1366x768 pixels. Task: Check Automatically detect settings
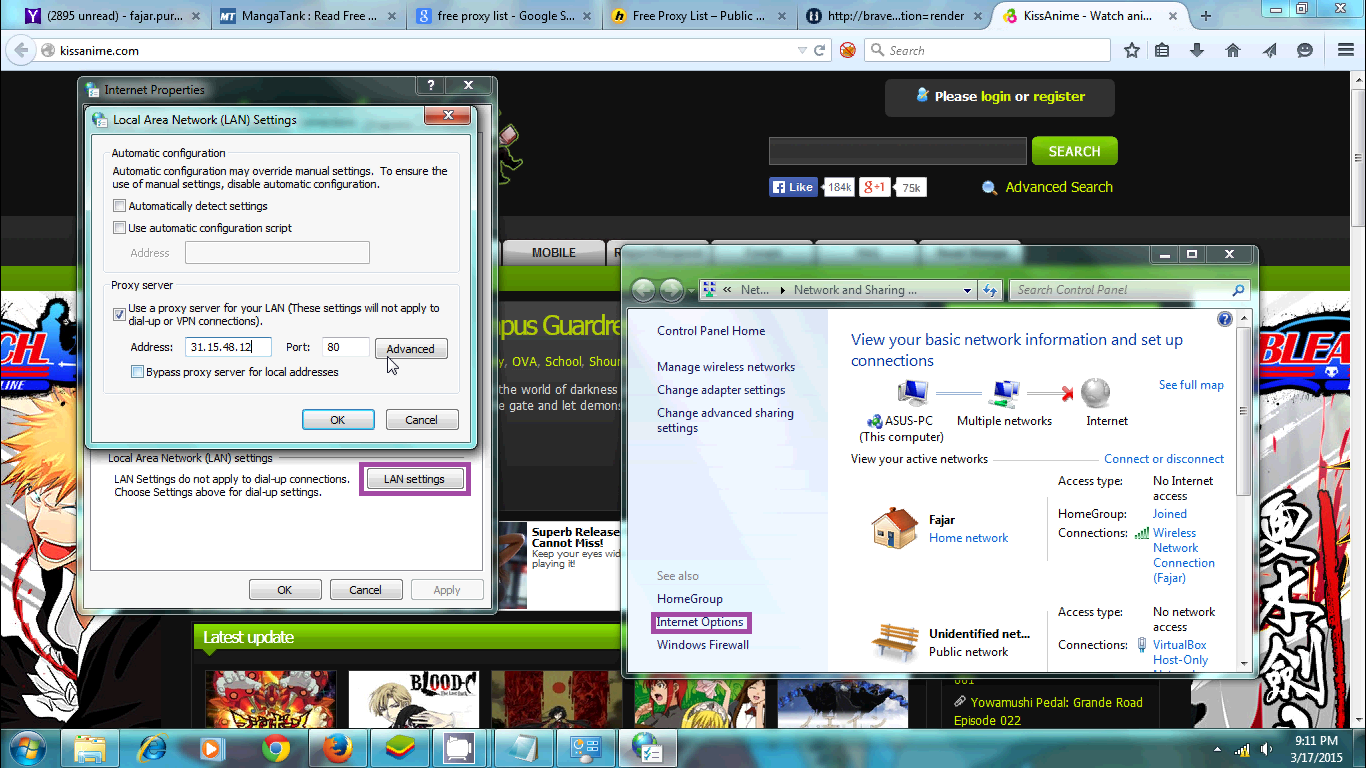(x=120, y=206)
